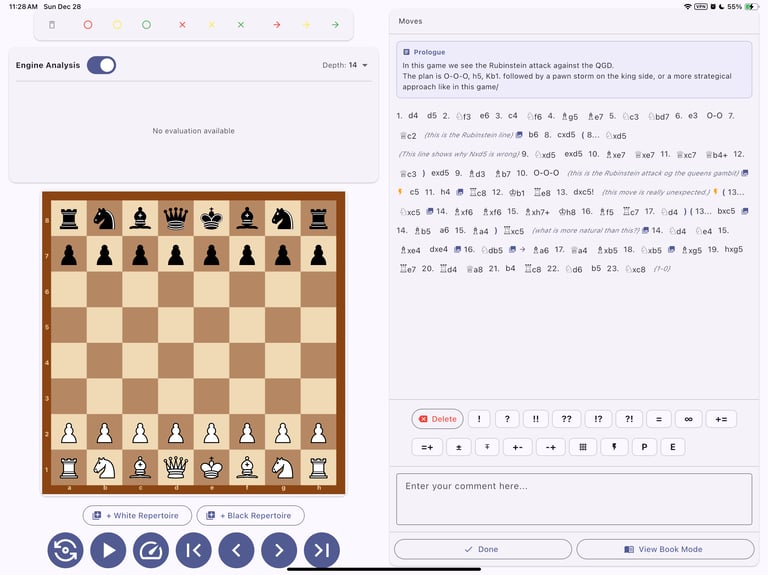Click the E annotation button

pyautogui.click(x=672, y=447)
